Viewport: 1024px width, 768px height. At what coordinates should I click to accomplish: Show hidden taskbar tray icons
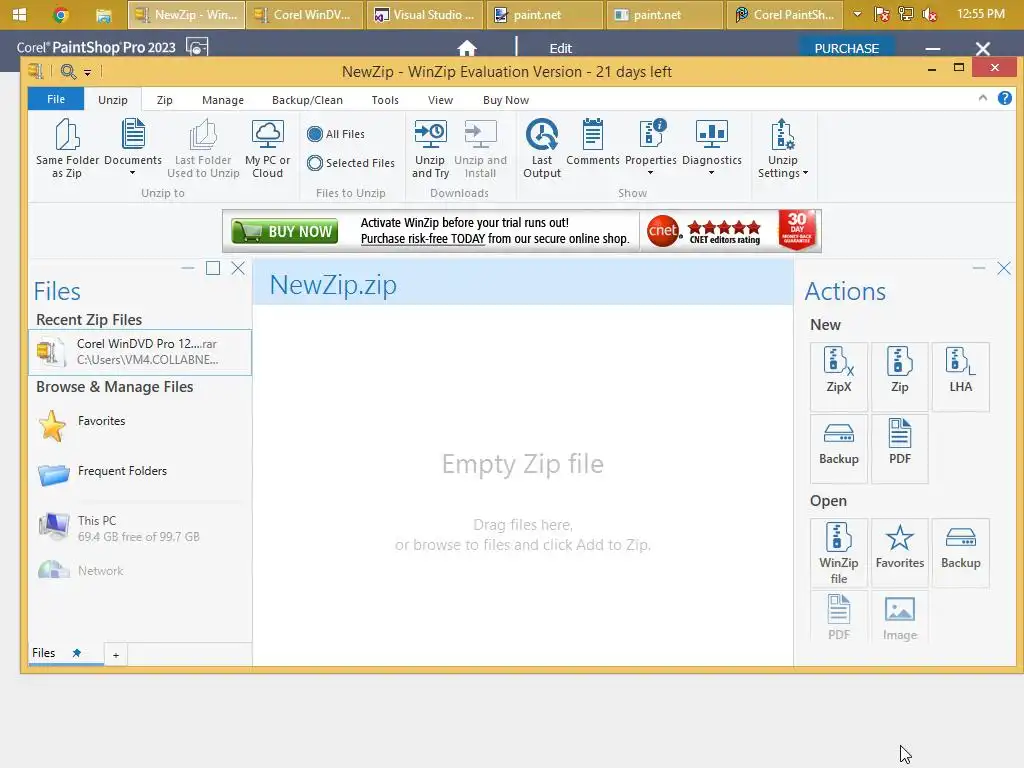857,14
